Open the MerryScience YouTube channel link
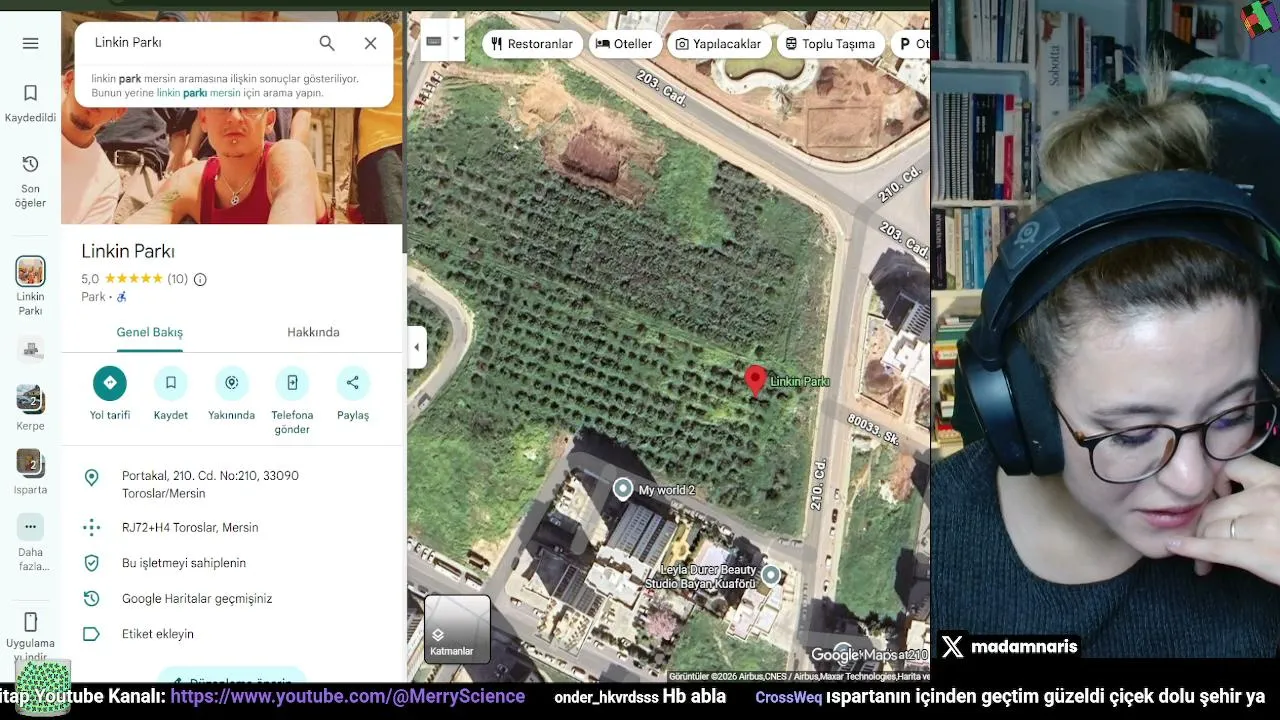1280x720 pixels. [347, 696]
